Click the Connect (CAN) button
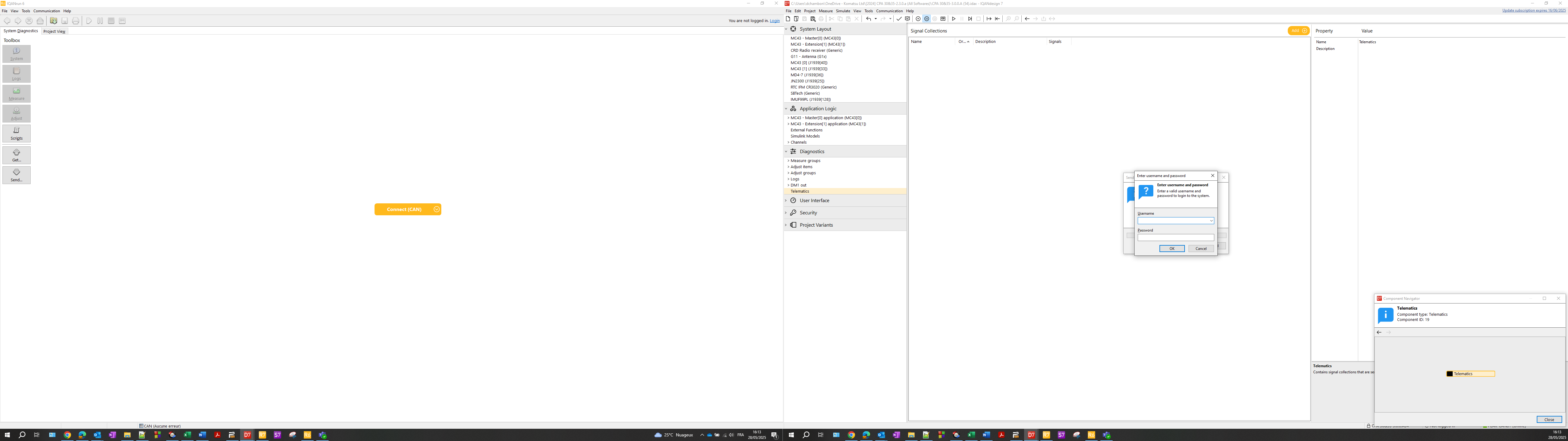 [404, 209]
